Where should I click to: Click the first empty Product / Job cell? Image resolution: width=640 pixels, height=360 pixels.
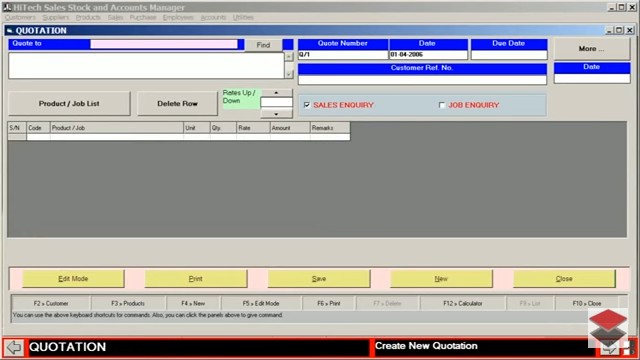117,137
